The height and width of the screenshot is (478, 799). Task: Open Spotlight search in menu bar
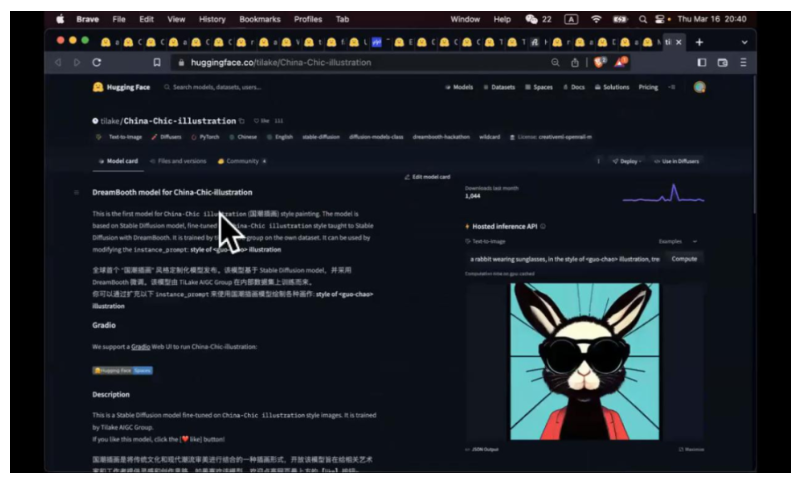pyautogui.click(x=643, y=19)
